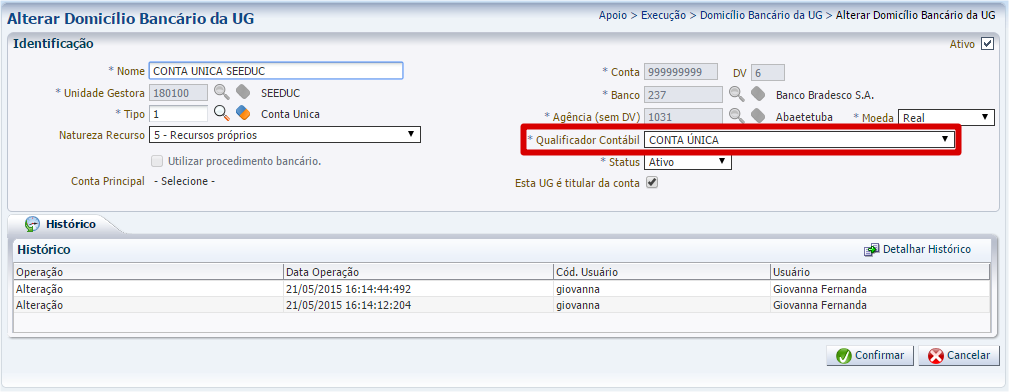Click Detalhar Histórico link
The height and width of the screenshot is (392, 1009).
tap(927, 249)
